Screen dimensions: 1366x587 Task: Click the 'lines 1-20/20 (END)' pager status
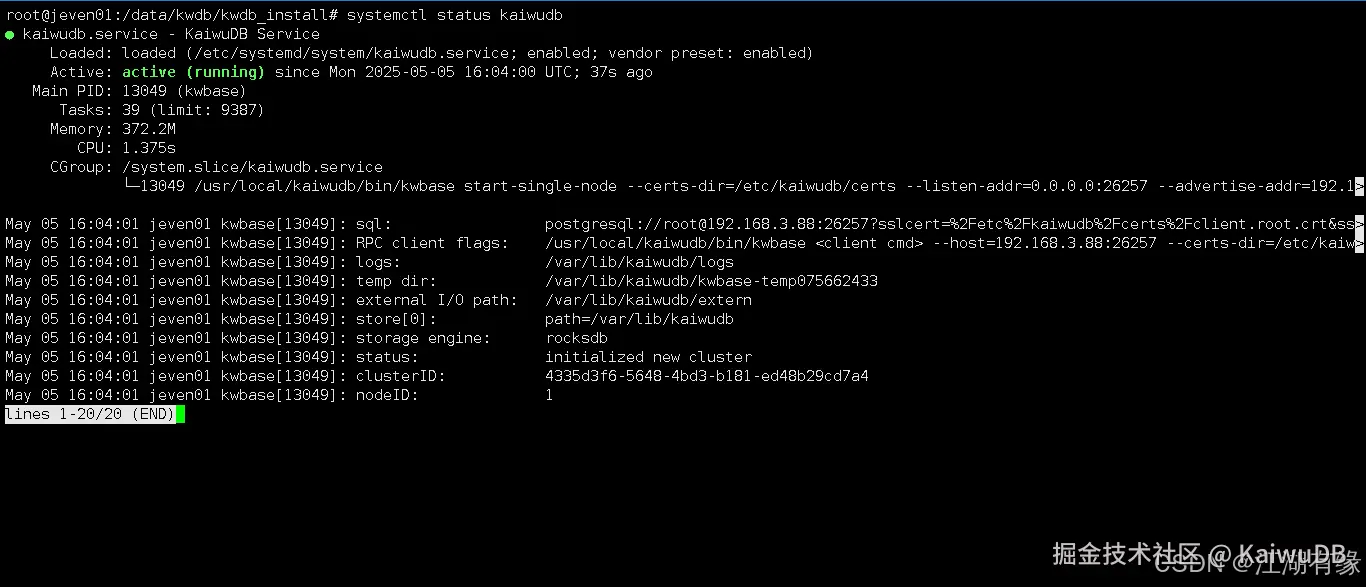(90, 414)
